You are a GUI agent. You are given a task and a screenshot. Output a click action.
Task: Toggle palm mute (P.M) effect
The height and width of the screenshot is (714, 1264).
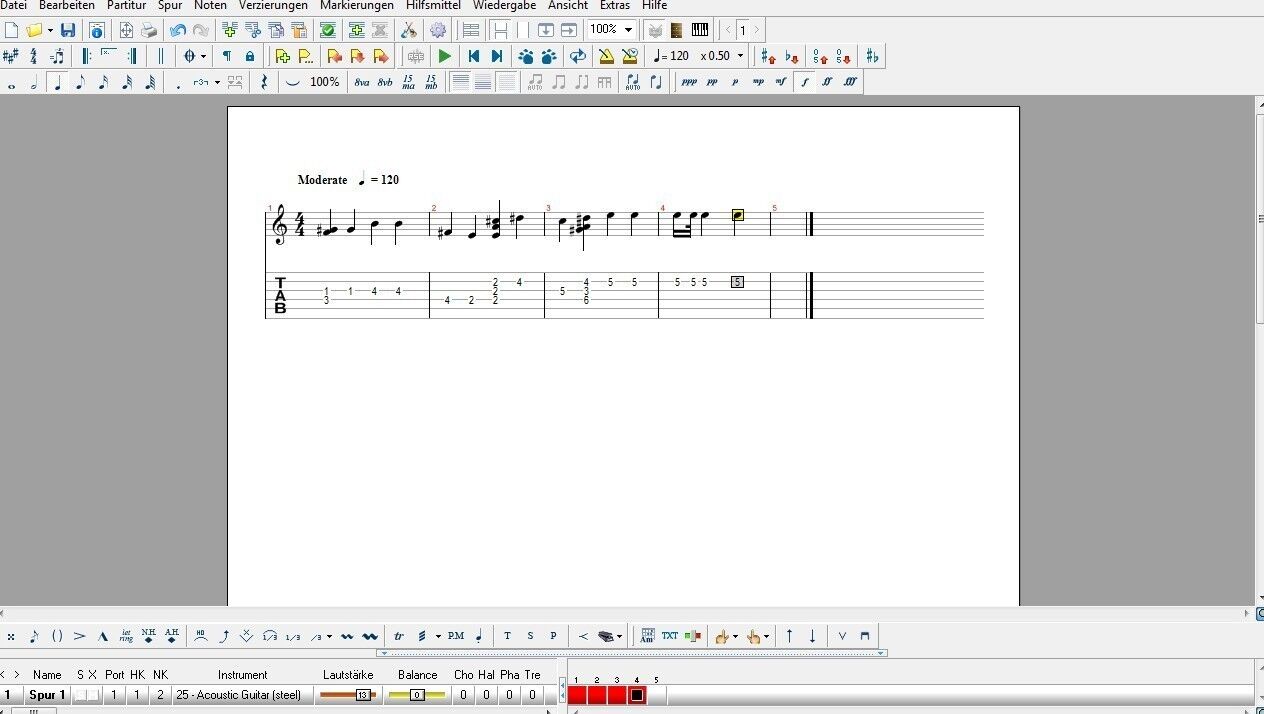click(456, 636)
